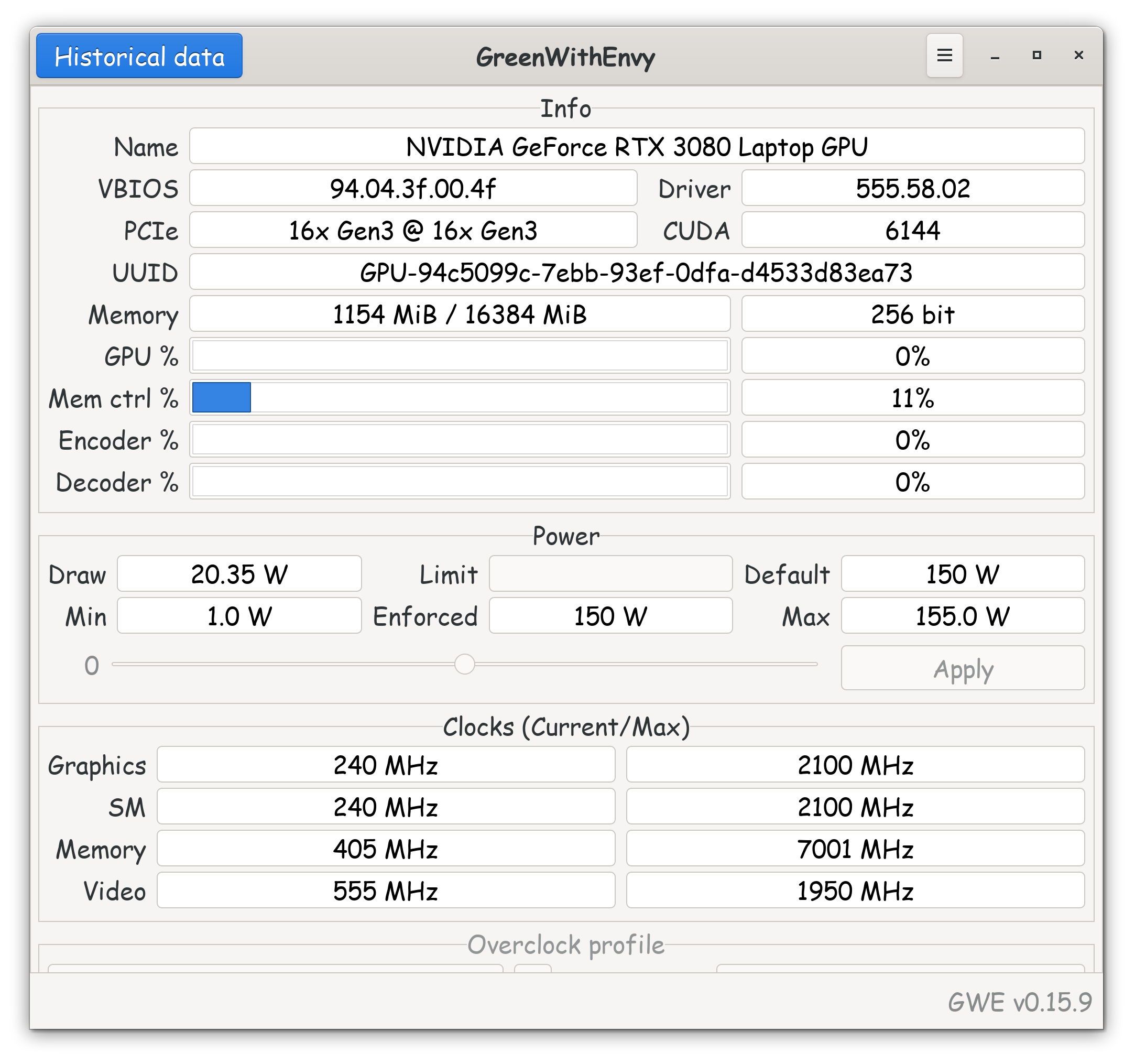
Task: Click the Decoder 0% value field
Action: point(913,482)
